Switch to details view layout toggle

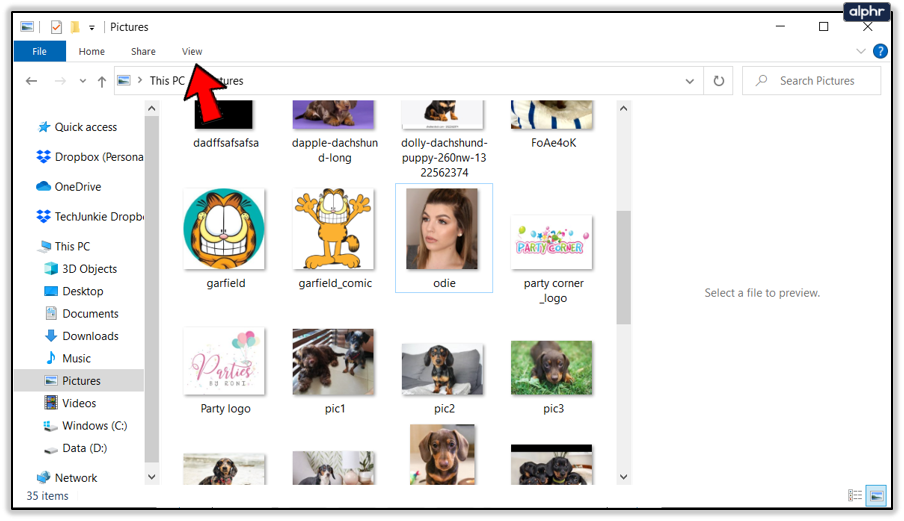(x=855, y=495)
